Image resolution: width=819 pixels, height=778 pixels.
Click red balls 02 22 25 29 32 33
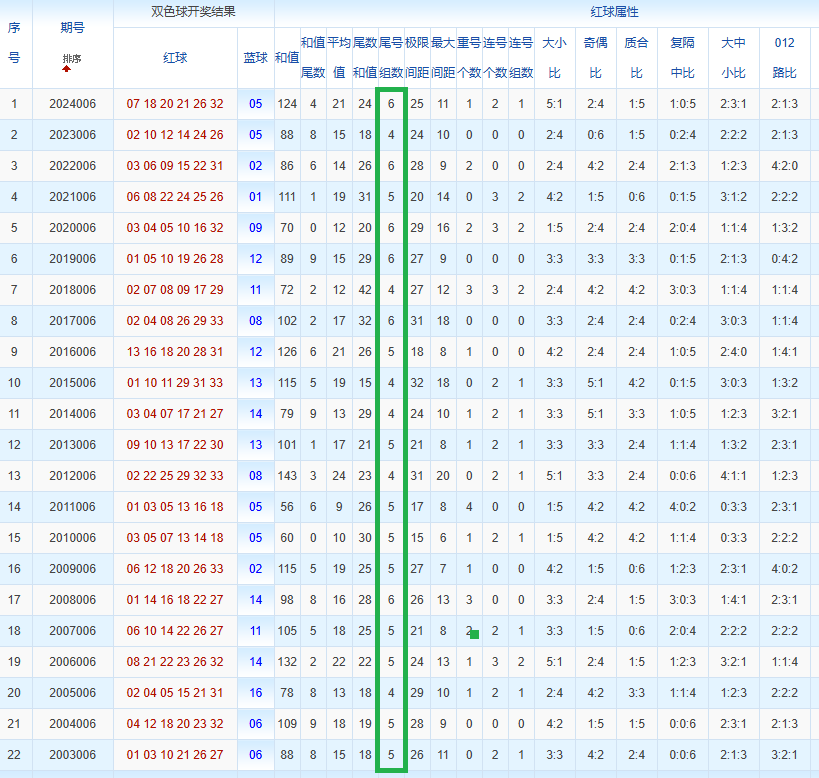(x=175, y=476)
